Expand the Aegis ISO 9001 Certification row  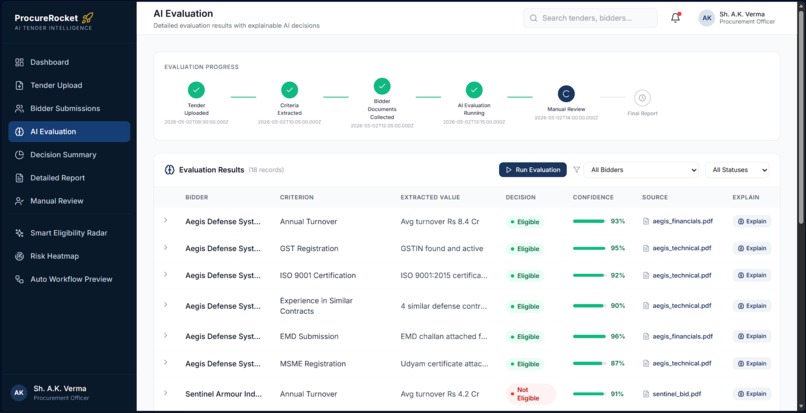[x=166, y=274]
